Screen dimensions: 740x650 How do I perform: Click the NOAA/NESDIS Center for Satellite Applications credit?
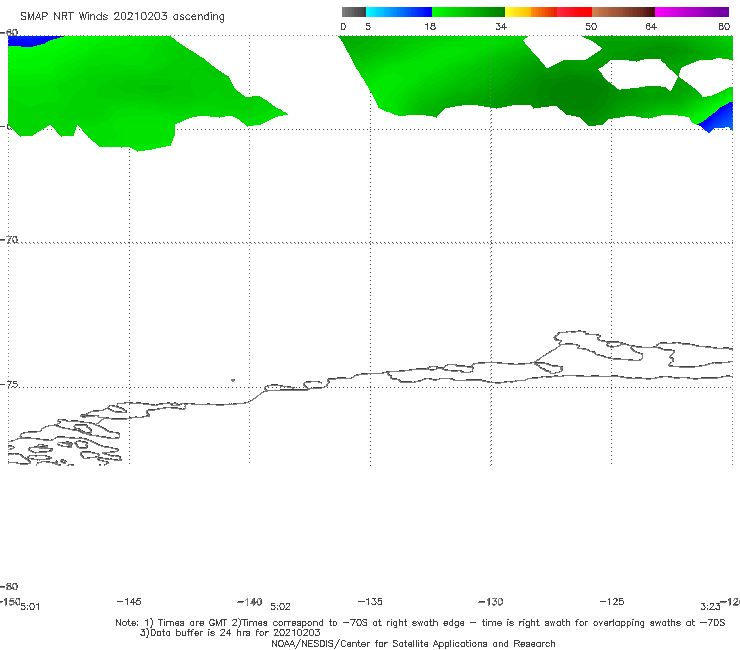(413, 644)
